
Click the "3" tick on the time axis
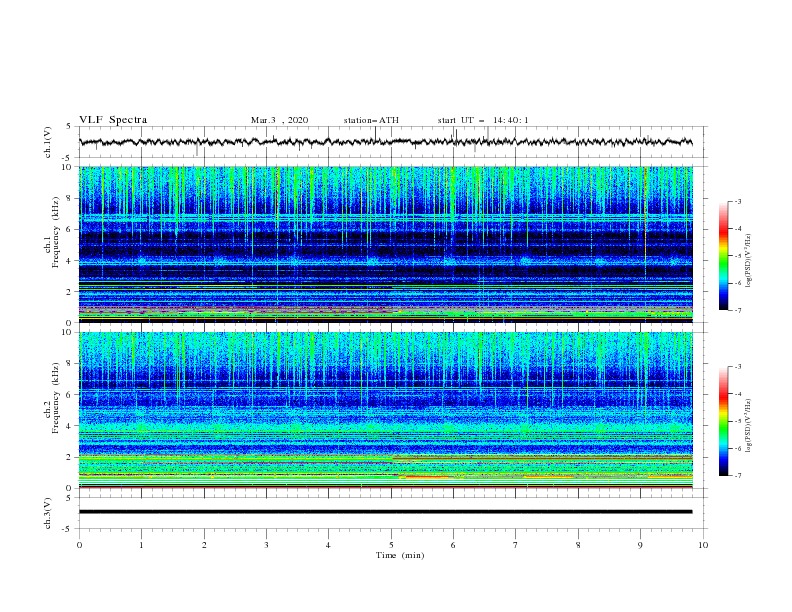coord(266,545)
